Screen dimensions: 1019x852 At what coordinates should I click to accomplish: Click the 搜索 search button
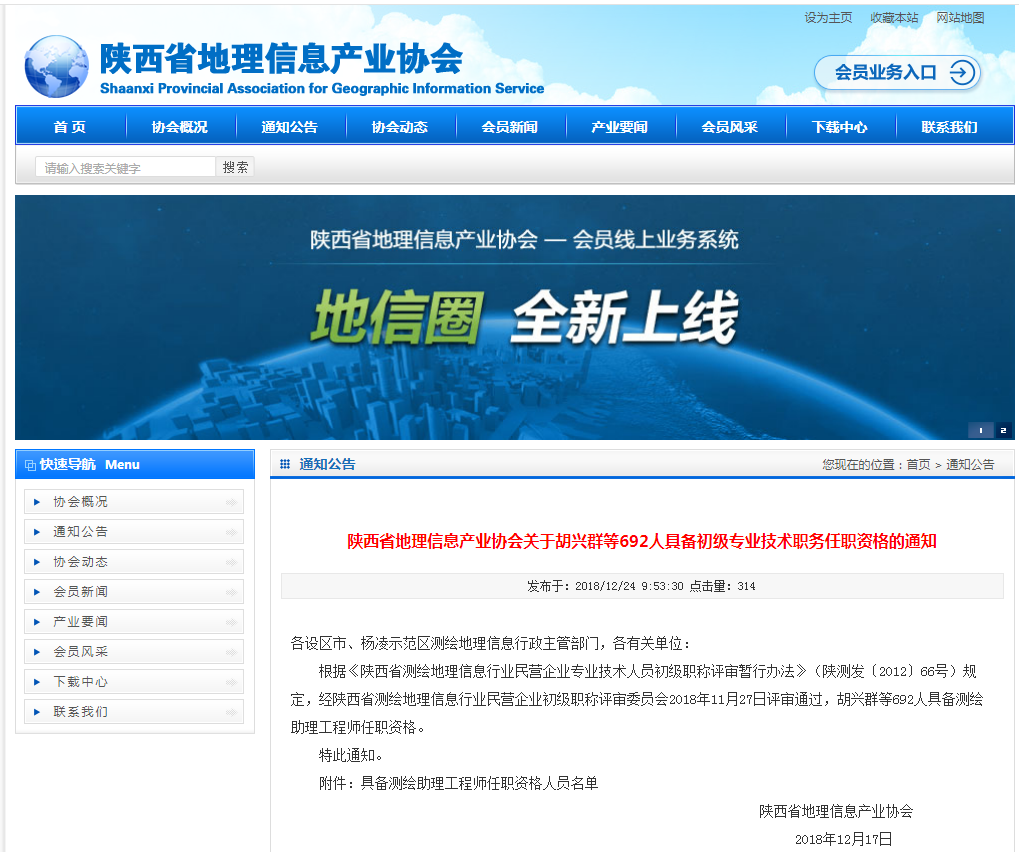(235, 167)
